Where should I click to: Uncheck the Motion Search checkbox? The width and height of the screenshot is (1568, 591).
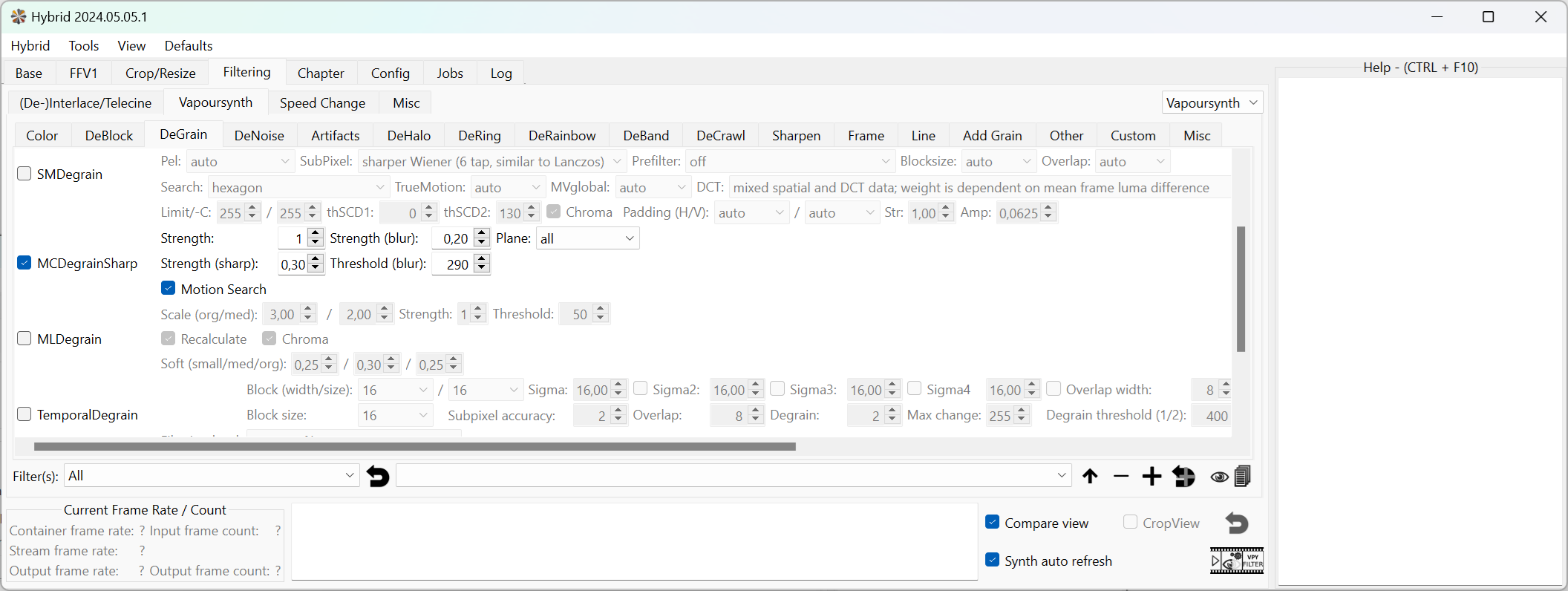169,289
